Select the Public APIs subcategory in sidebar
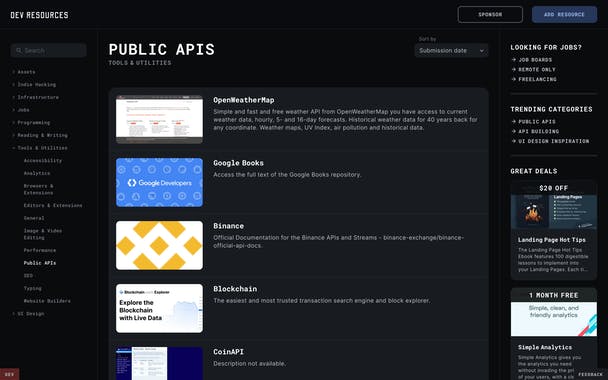 click(x=40, y=263)
